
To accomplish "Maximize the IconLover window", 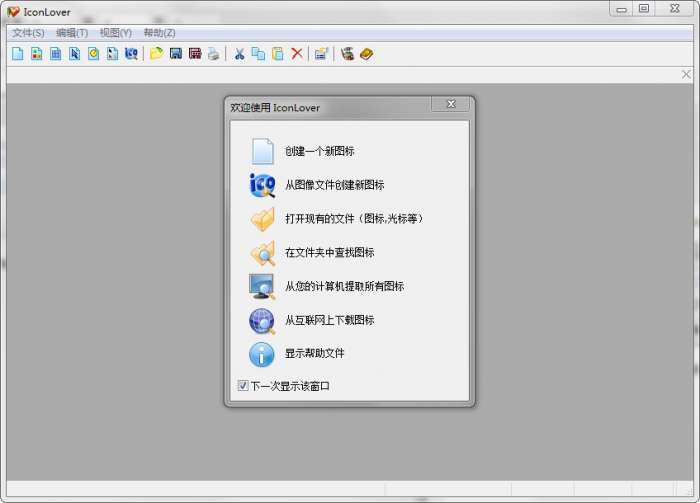I will pyautogui.click(x=644, y=9).
